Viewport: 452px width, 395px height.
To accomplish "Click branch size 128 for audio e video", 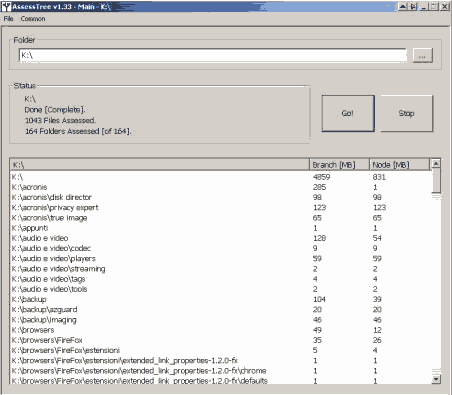I will (x=319, y=238).
